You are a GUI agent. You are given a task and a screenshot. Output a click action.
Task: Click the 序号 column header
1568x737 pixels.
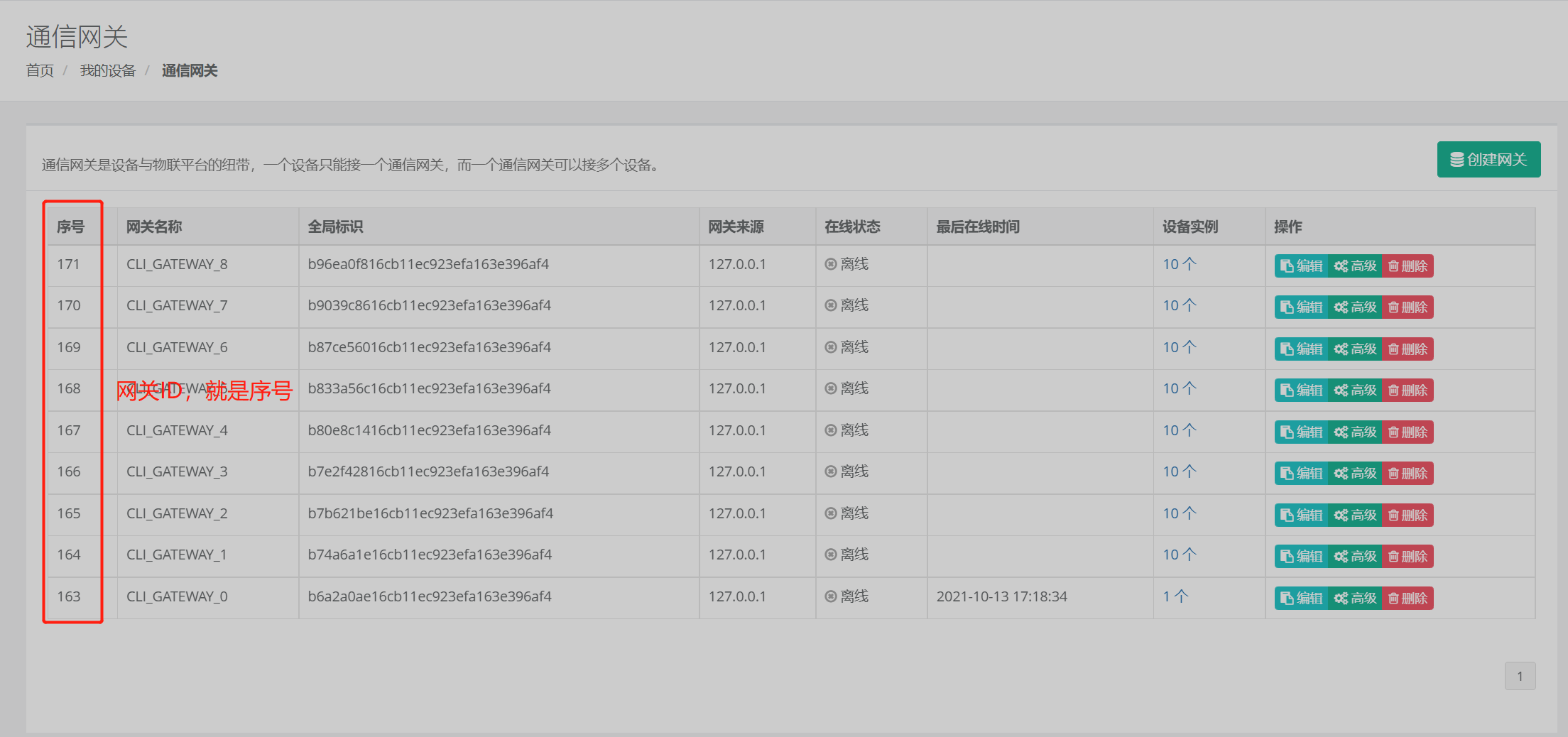coord(70,226)
